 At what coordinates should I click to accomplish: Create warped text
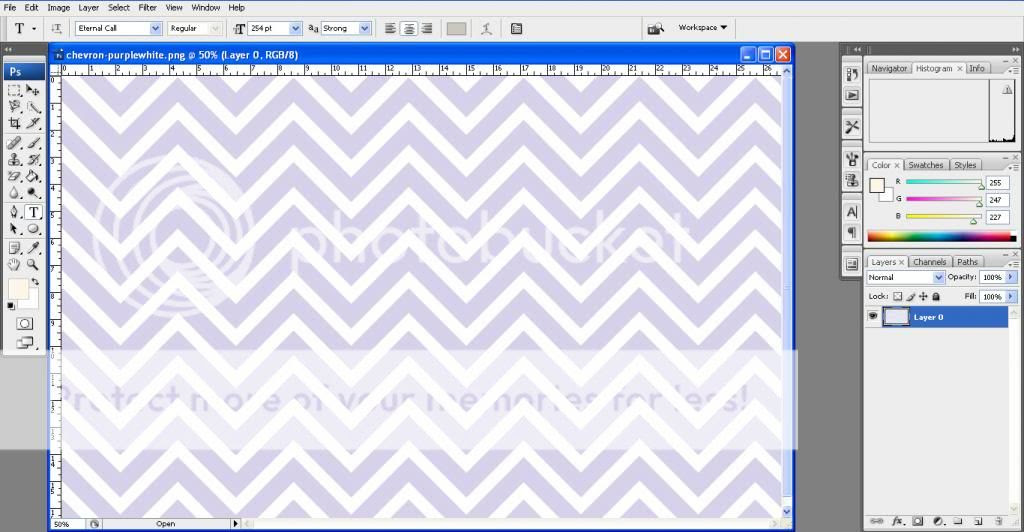tap(487, 29)
